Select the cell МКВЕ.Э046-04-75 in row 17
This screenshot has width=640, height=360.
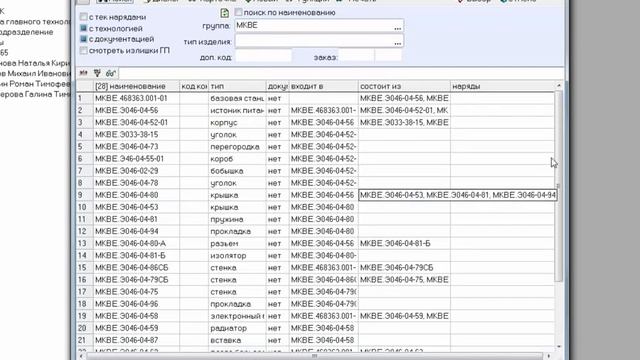136,292
